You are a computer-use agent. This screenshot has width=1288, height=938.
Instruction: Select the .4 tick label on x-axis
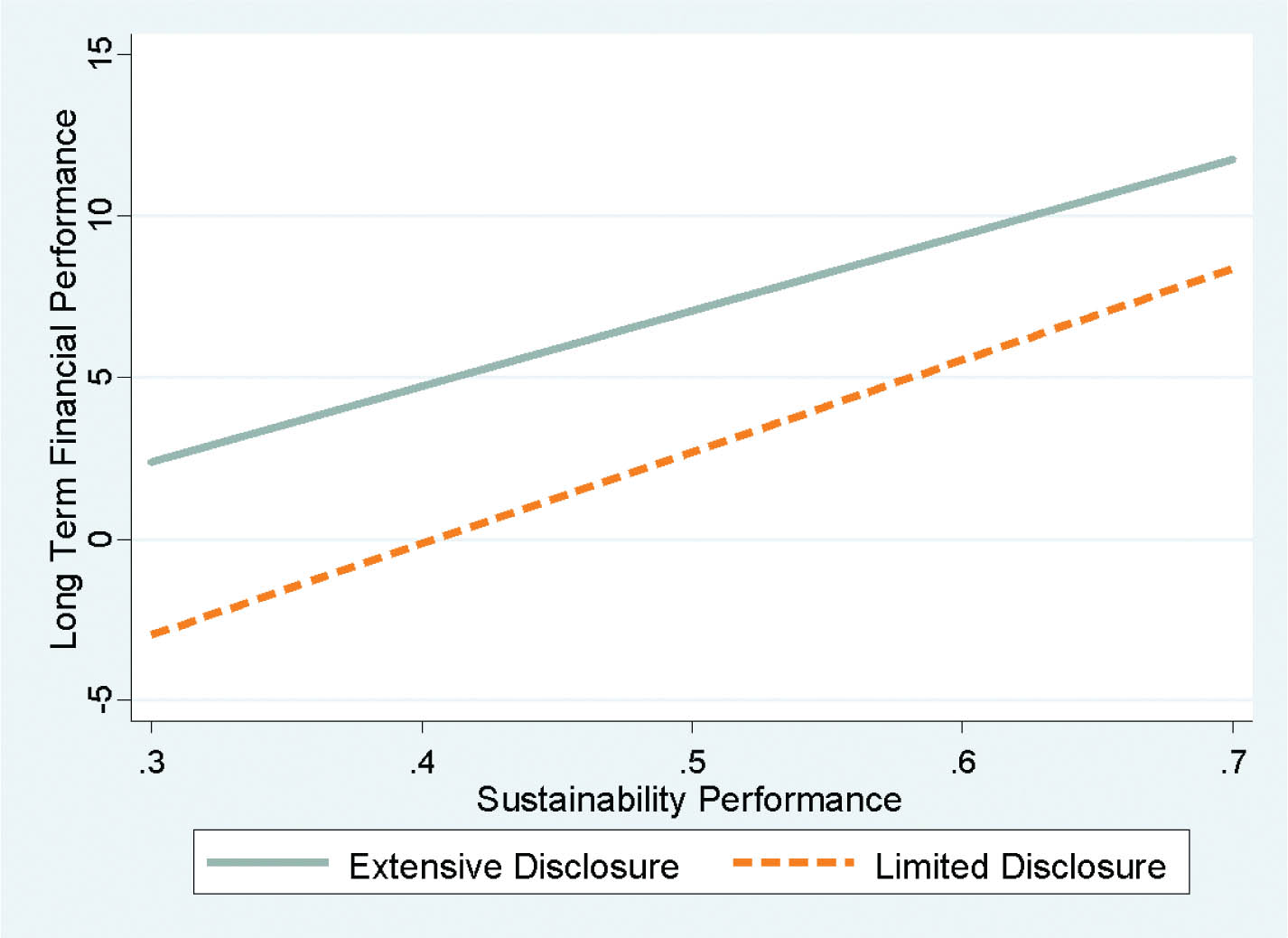point(422,762)
